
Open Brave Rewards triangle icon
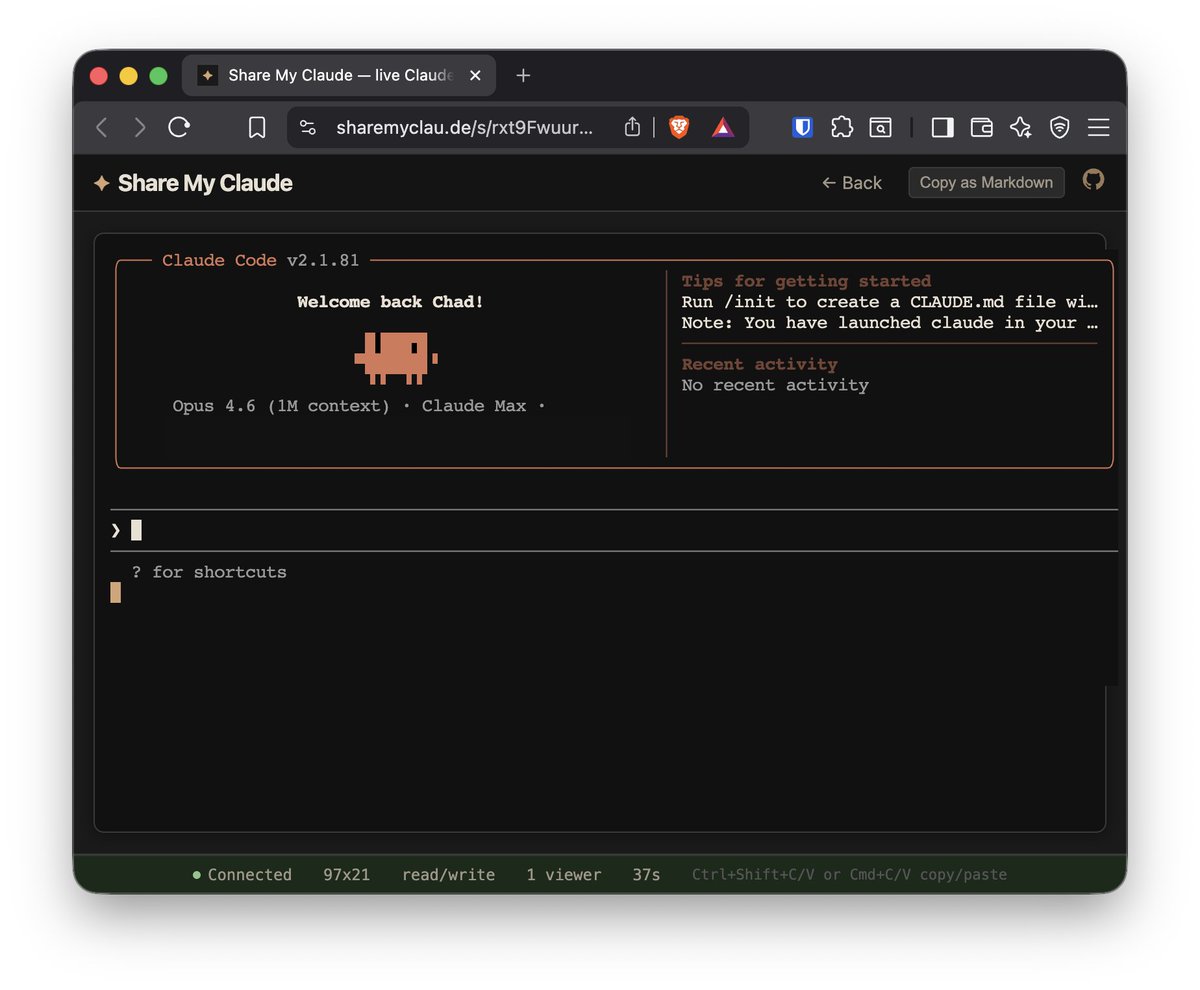(723, 127)
